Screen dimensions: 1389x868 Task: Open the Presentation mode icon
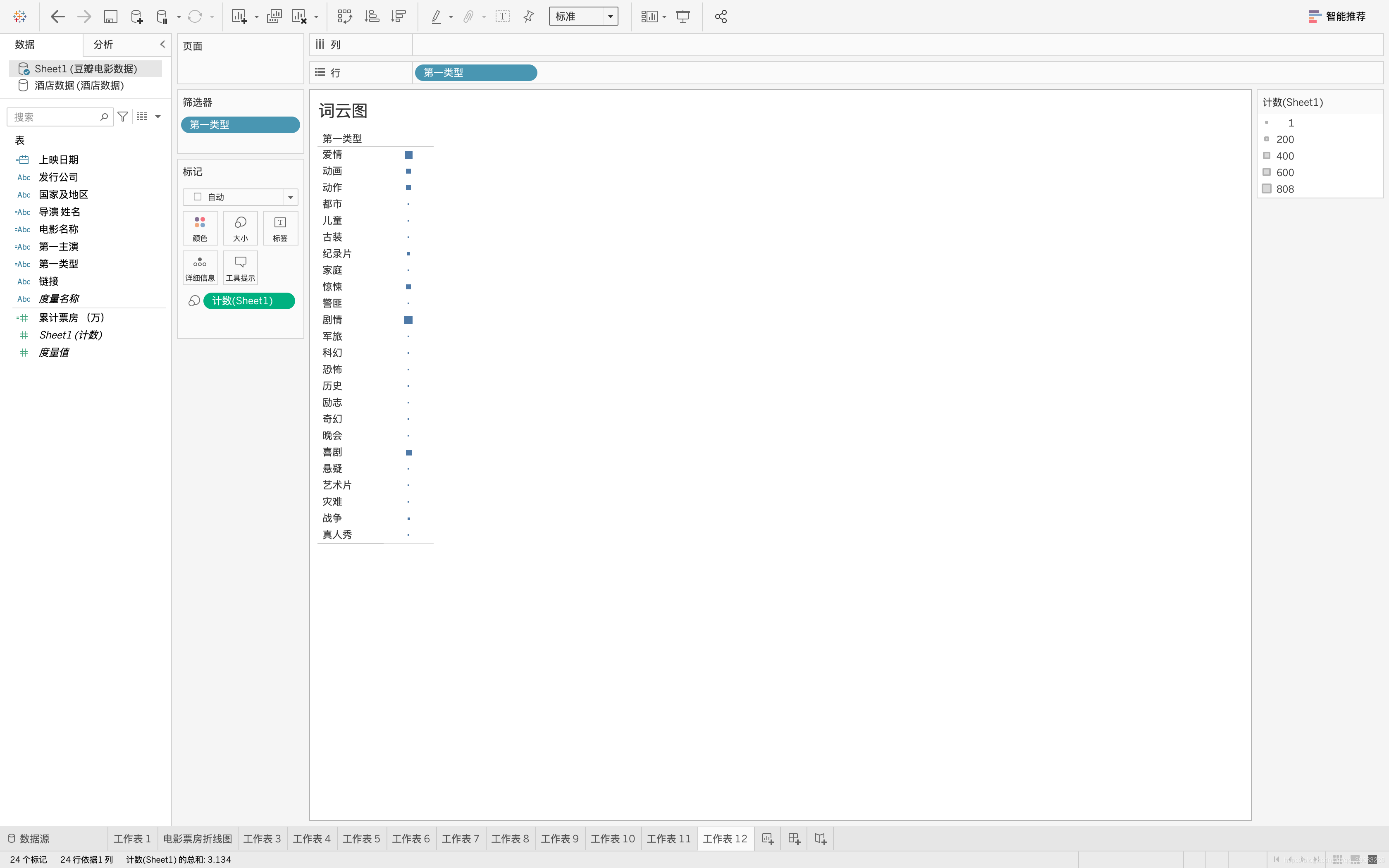click(683, 17)
